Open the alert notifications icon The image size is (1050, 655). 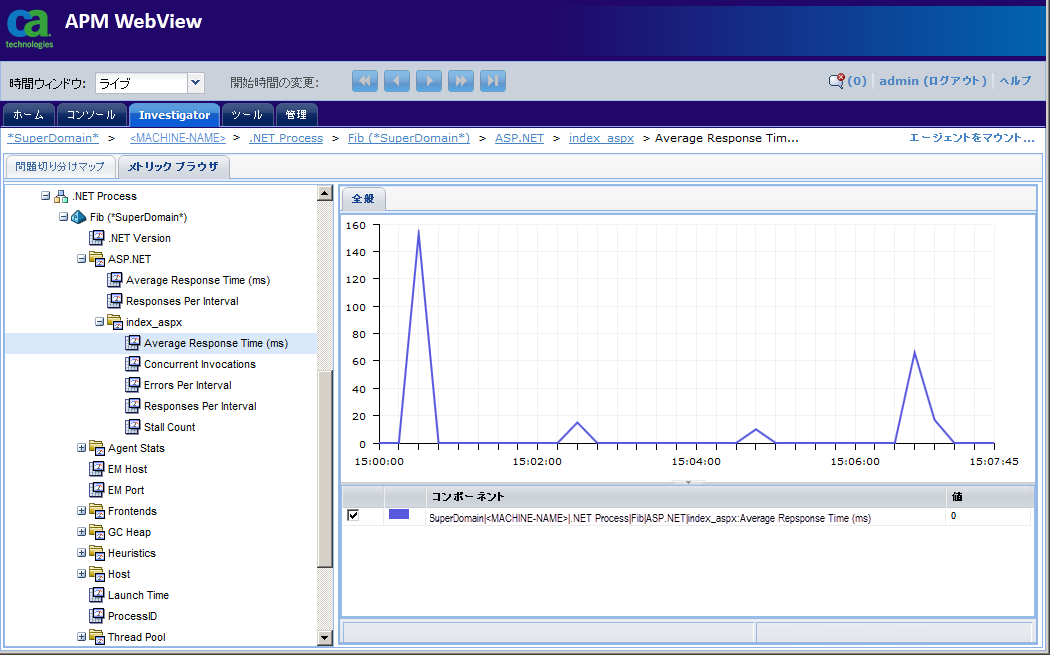(836, 81)
